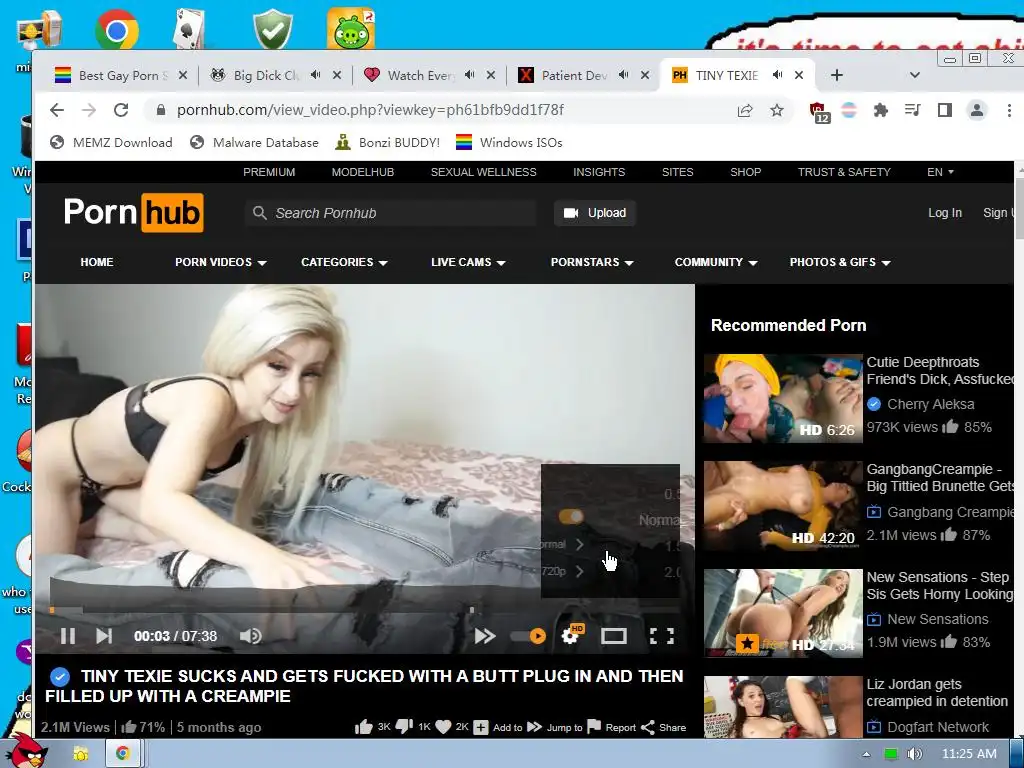Open the Windows ISOs bookmark
This screenshot has width=1024, height=768.
pyautogui.click(x=509, y=142)
